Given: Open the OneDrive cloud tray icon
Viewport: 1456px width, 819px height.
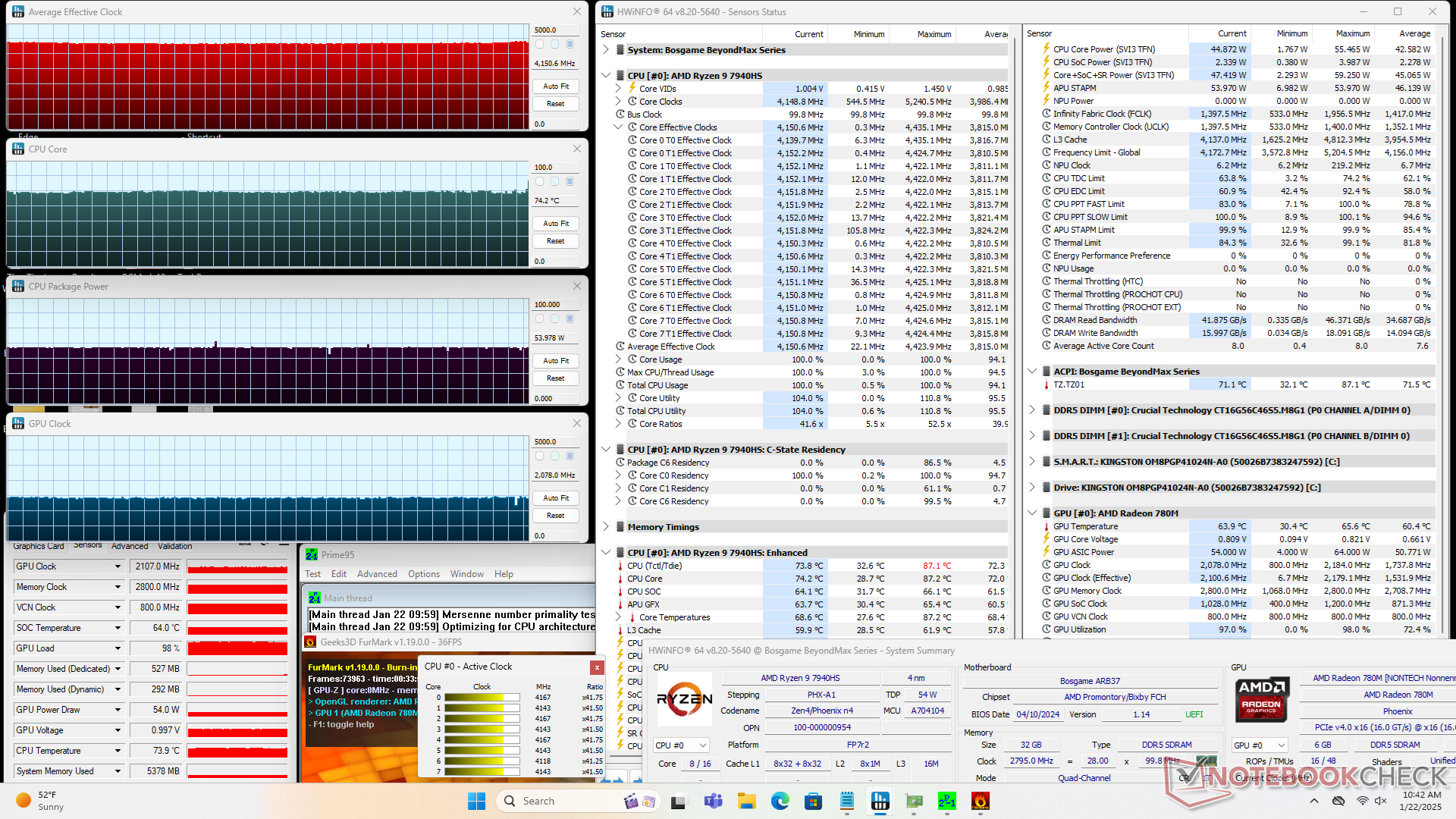Looking at the screenshot, I should (x=1338, y=801).
